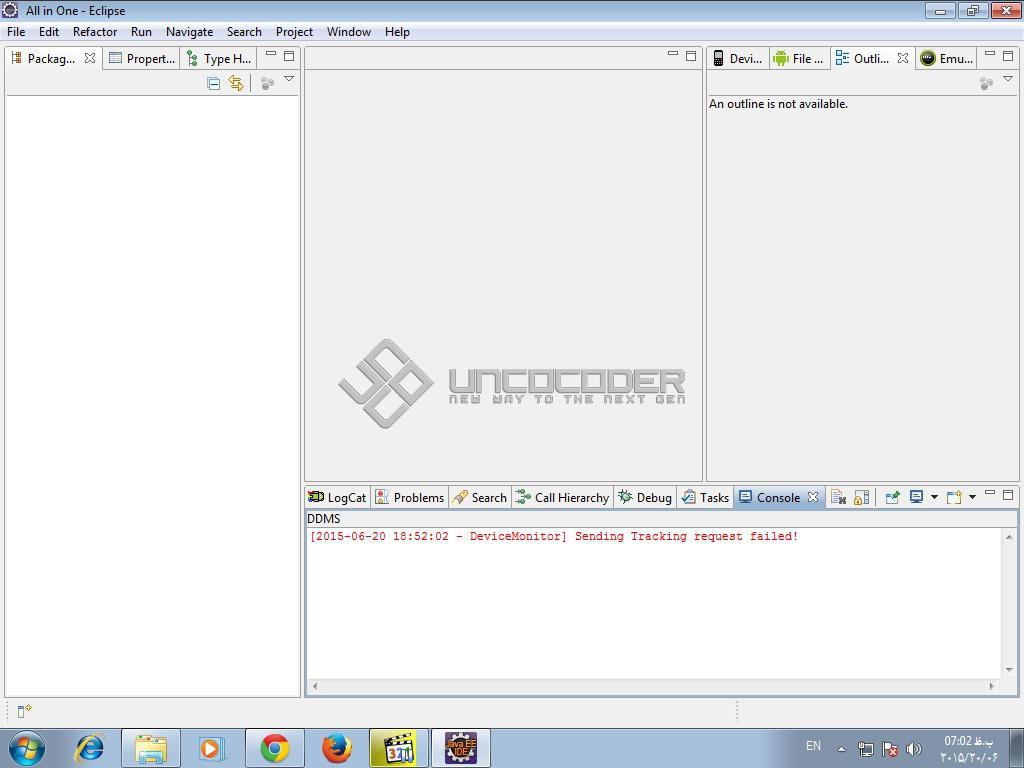Viewport: 1024px width, 768px height.
Task: Minimize the Console panel
Action: click(990, 492)
